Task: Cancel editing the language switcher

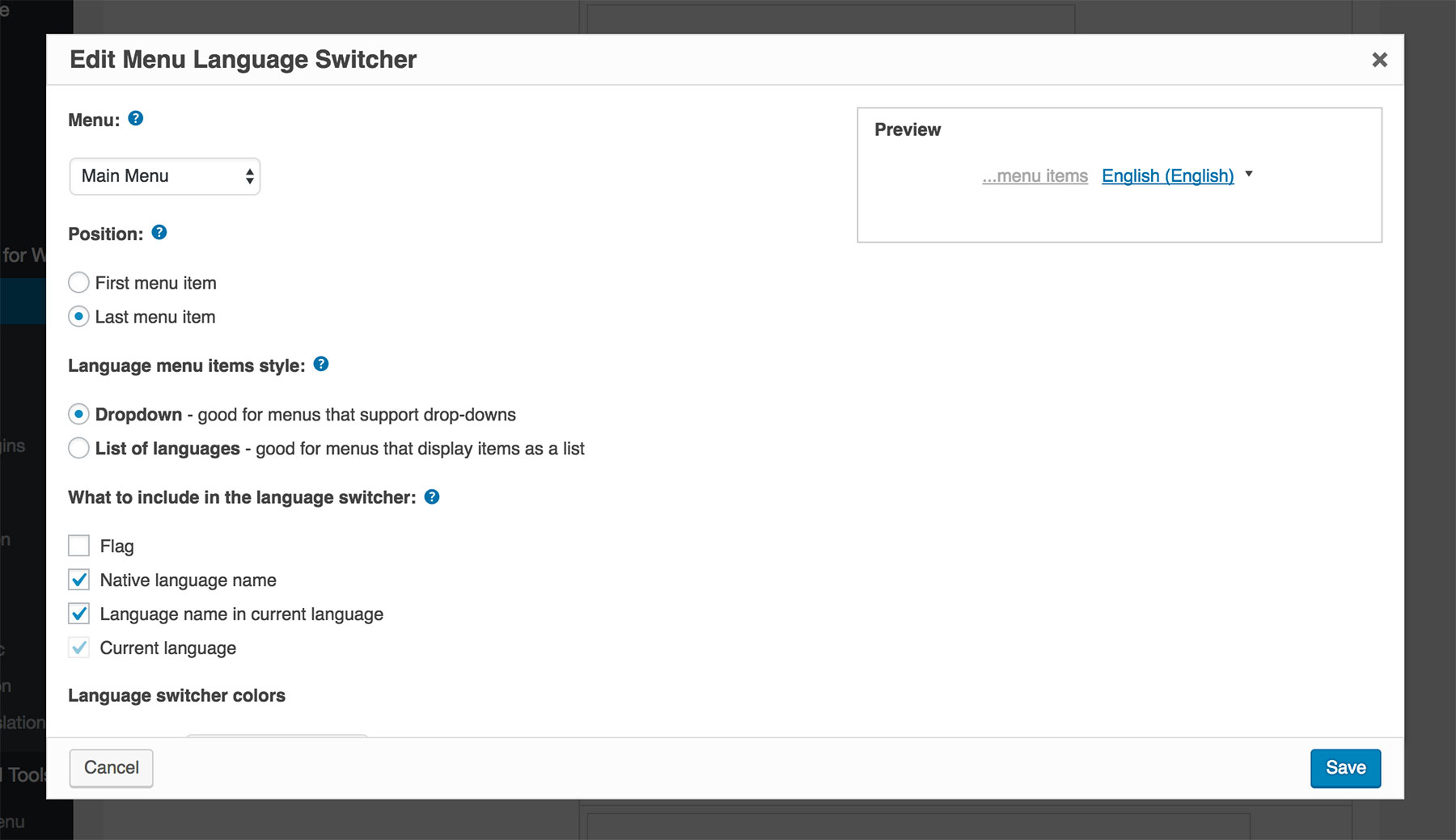Action: coord(111,768)
